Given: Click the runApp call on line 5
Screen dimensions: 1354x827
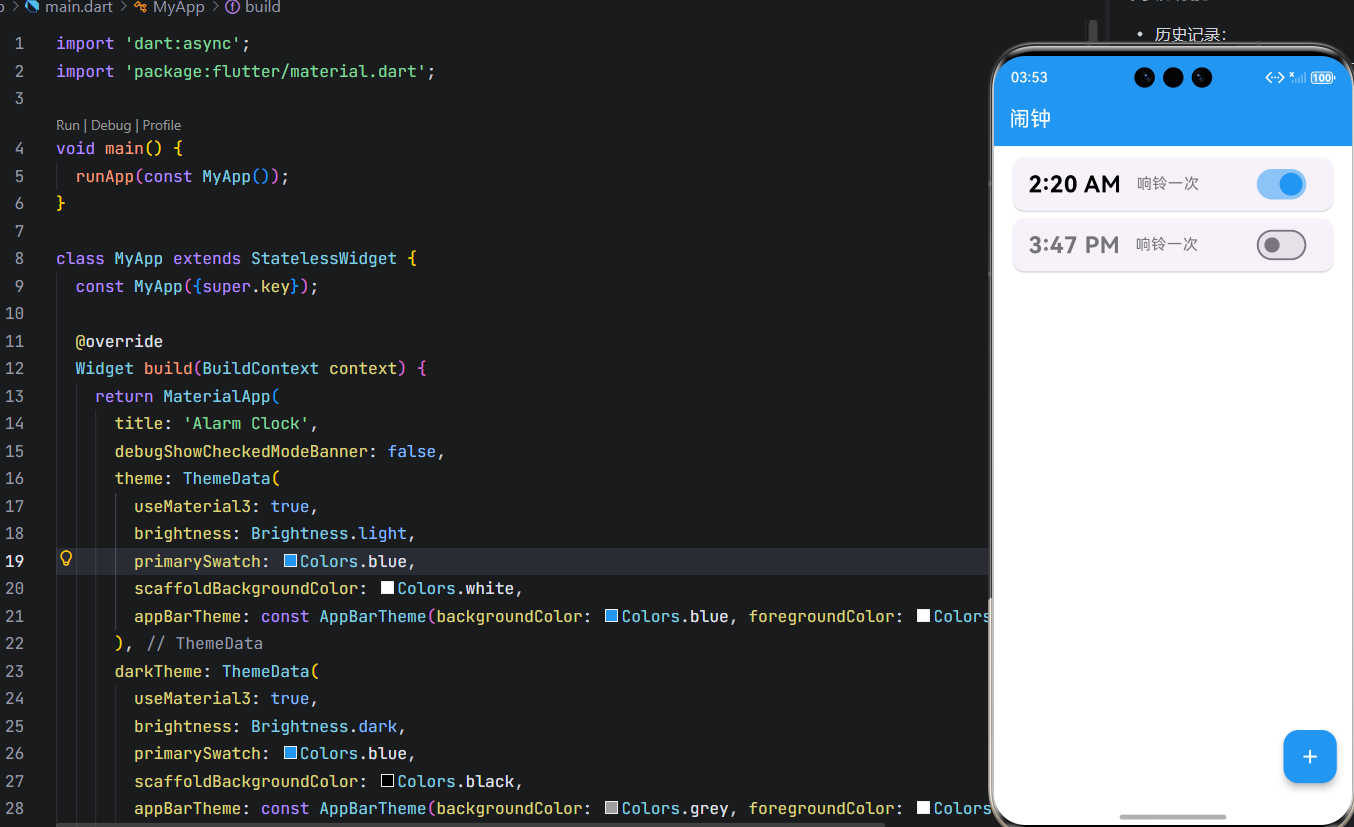Looking at the screenshot, I should pyautogui.click(x=105, y=176).
